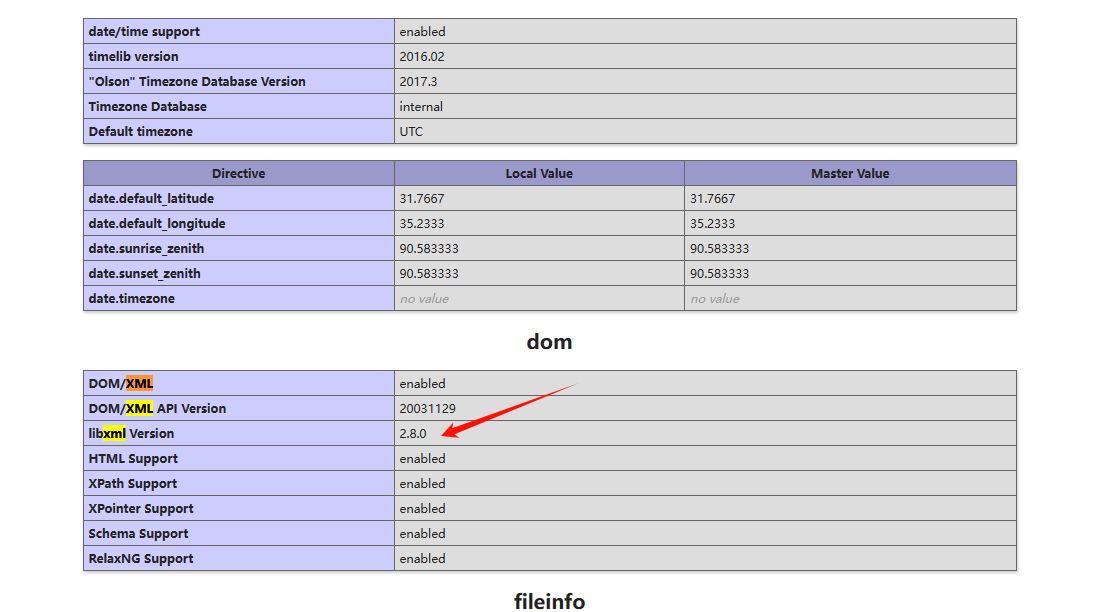Select the highlighted xml in libxml Version label
Image resolution: width=1114 pixels, height=612 pixels.
[x=113, y=433]
